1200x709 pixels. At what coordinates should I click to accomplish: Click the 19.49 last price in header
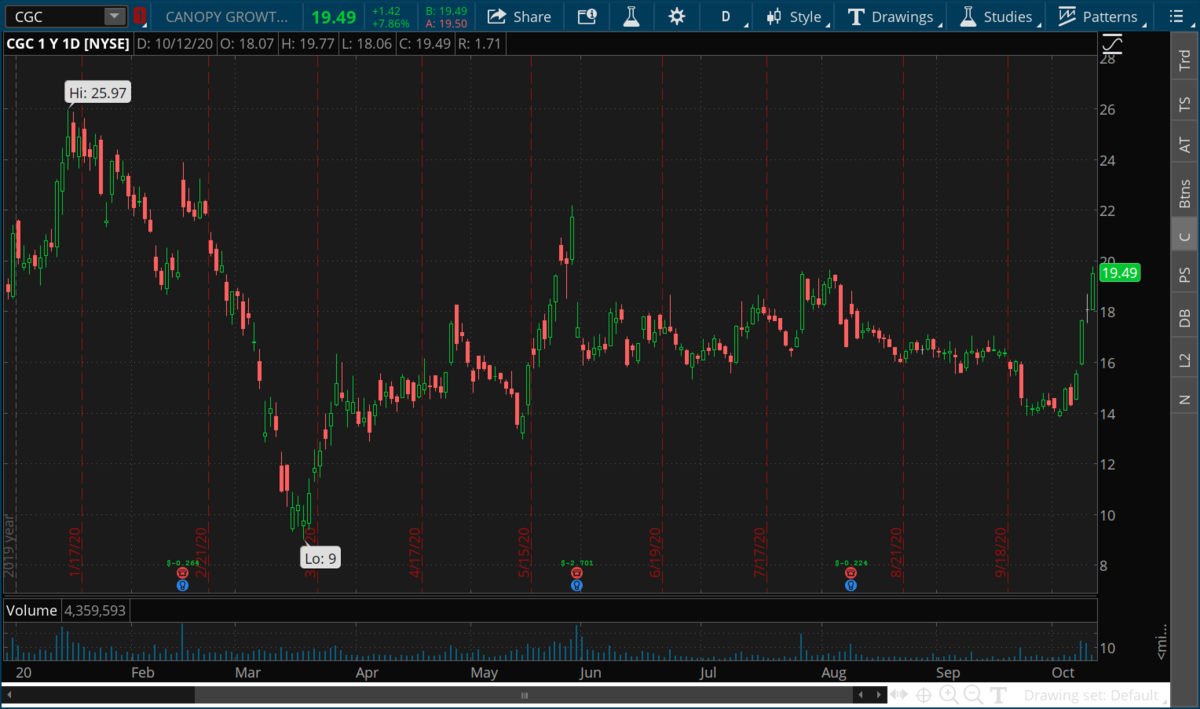[x=334, y=17]
